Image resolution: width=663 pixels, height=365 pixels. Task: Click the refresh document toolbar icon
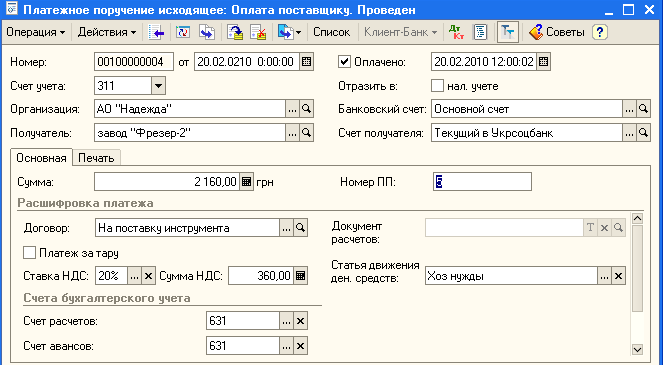pos(183,32)
